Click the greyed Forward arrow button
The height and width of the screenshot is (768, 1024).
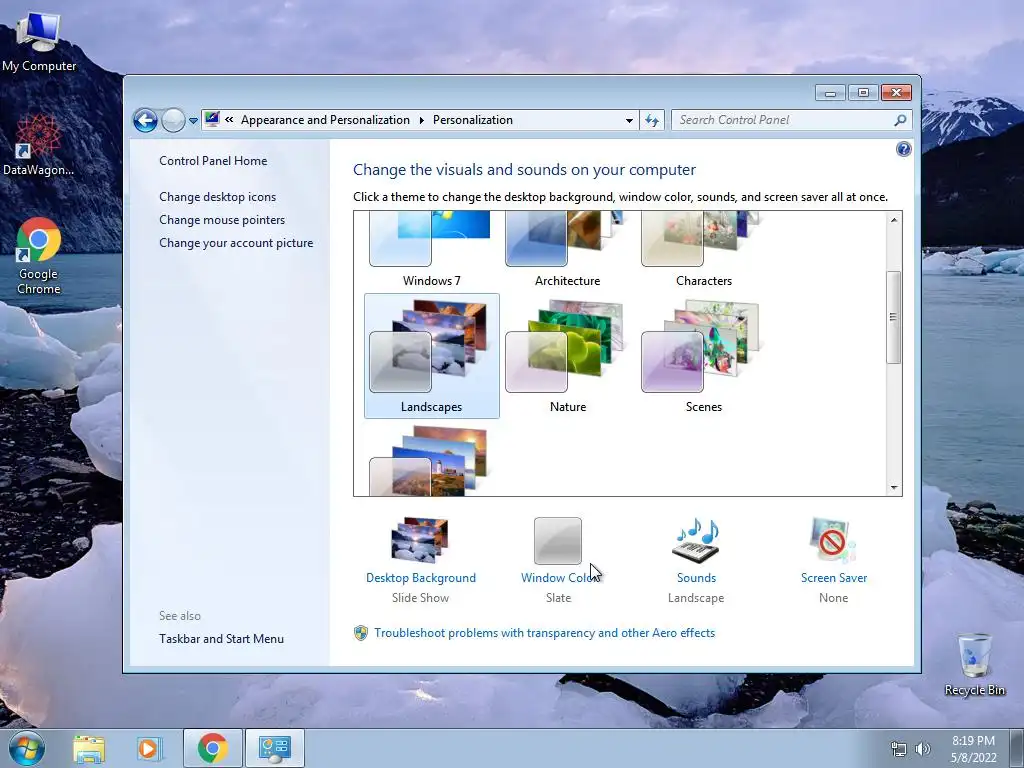click(173, 120)
